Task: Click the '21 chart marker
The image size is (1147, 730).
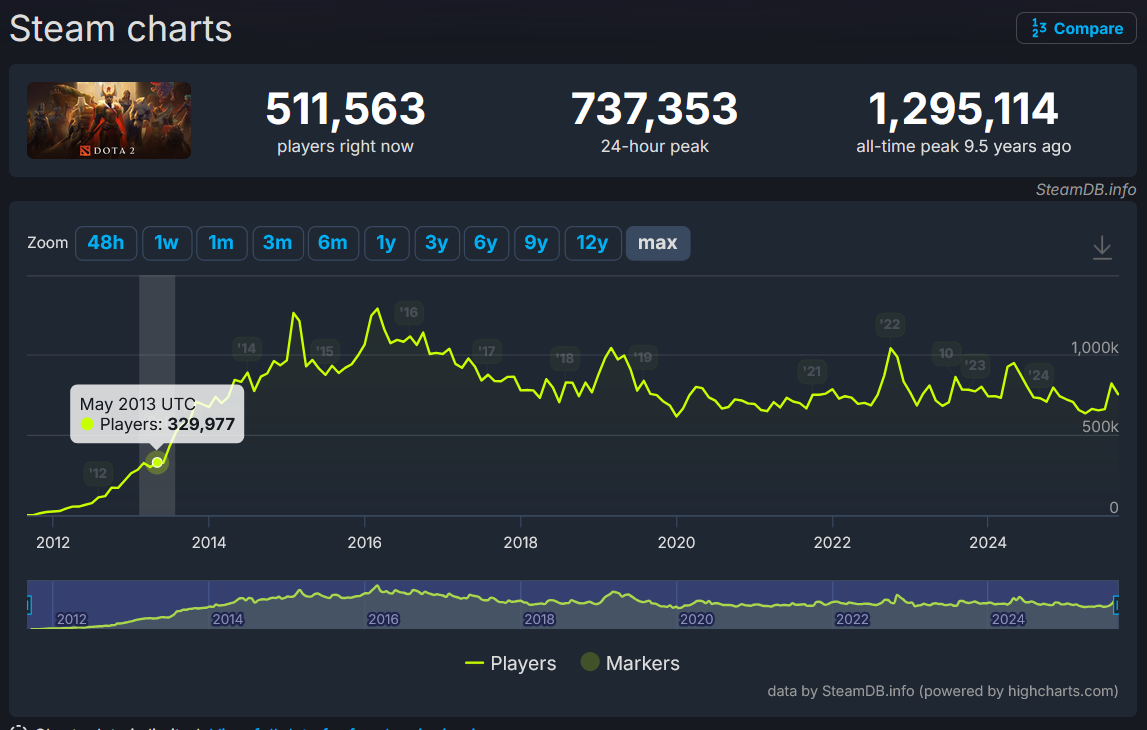Action: click(x=812, y=371)
